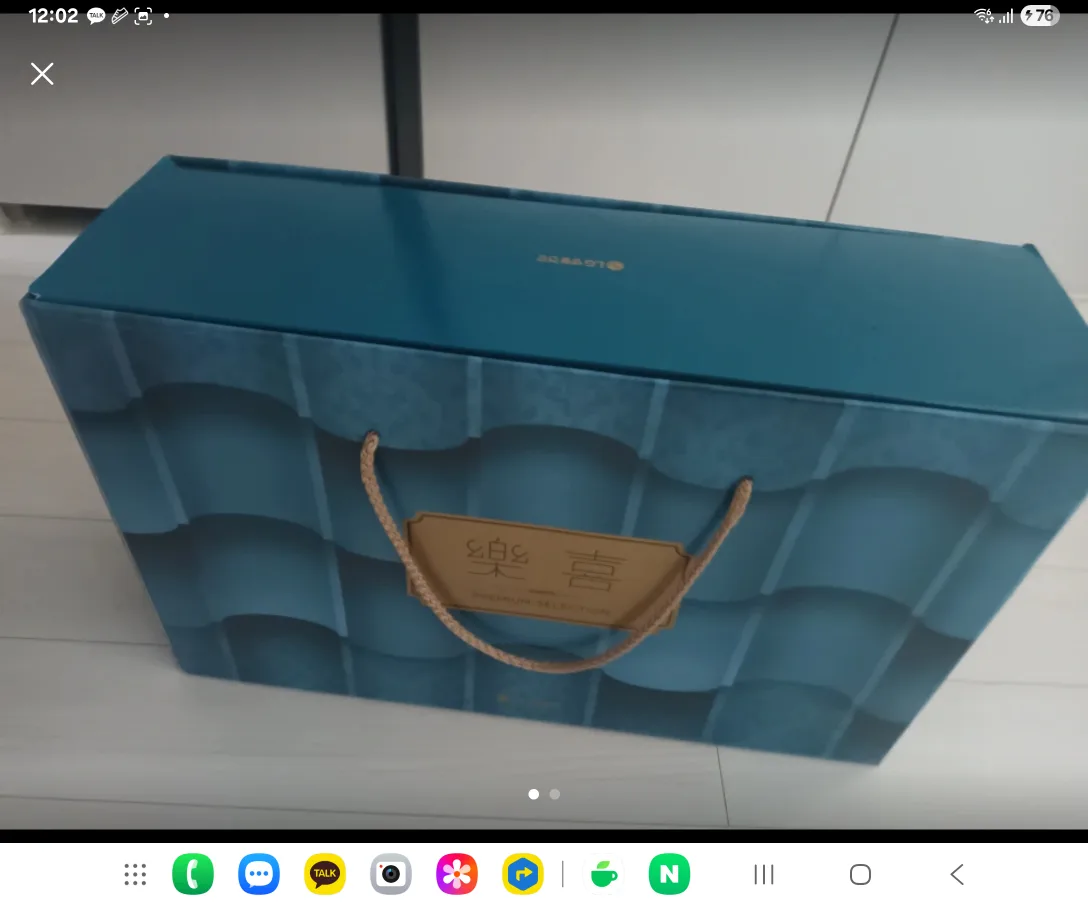Tap the Wi-Fi signal status icon
Screen dimensions: 1088x906
pos(984,16)
